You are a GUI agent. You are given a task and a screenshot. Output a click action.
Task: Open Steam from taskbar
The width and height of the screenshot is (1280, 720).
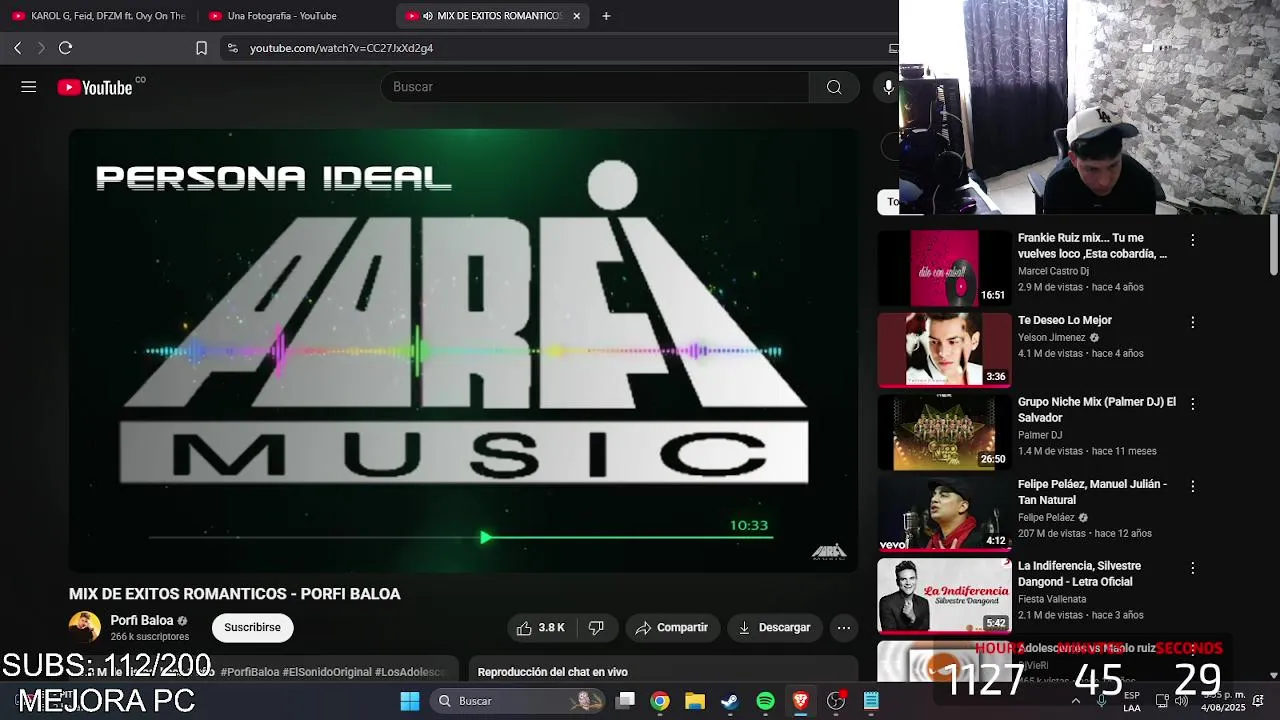[730, 701]
